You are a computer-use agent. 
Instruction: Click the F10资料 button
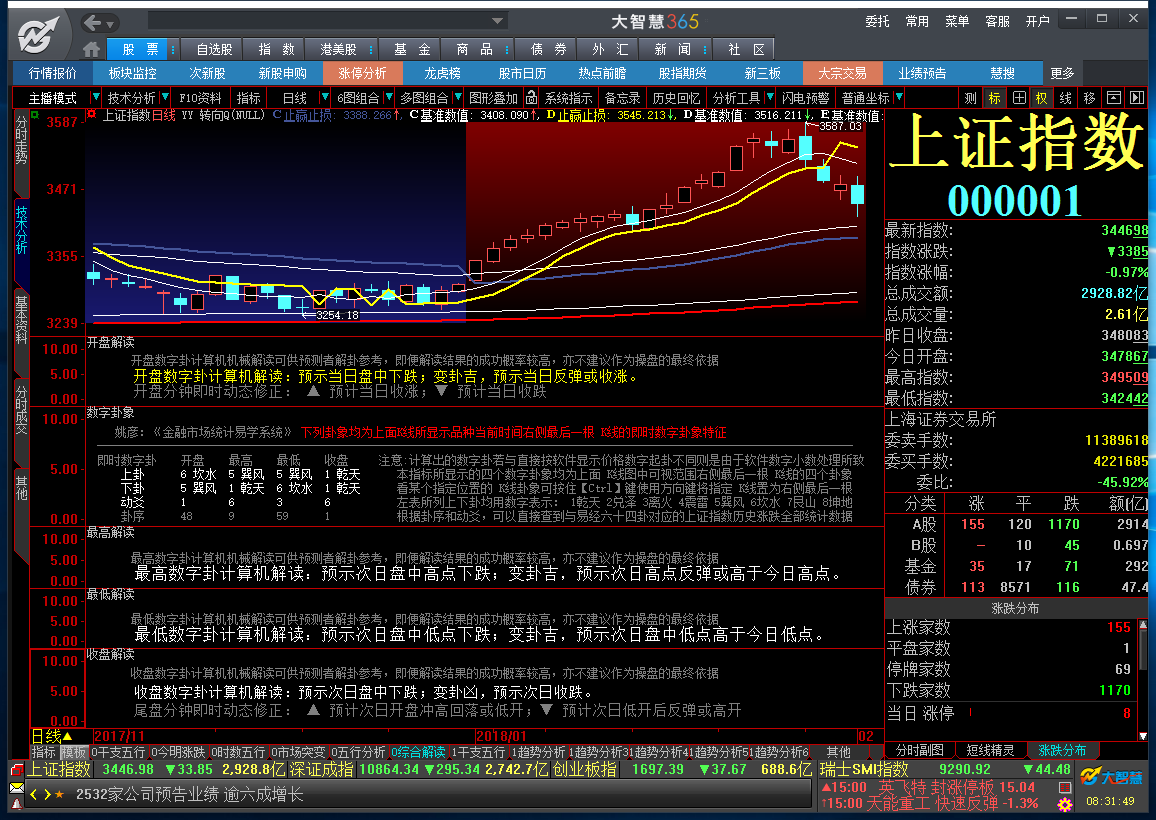(200, 97)
